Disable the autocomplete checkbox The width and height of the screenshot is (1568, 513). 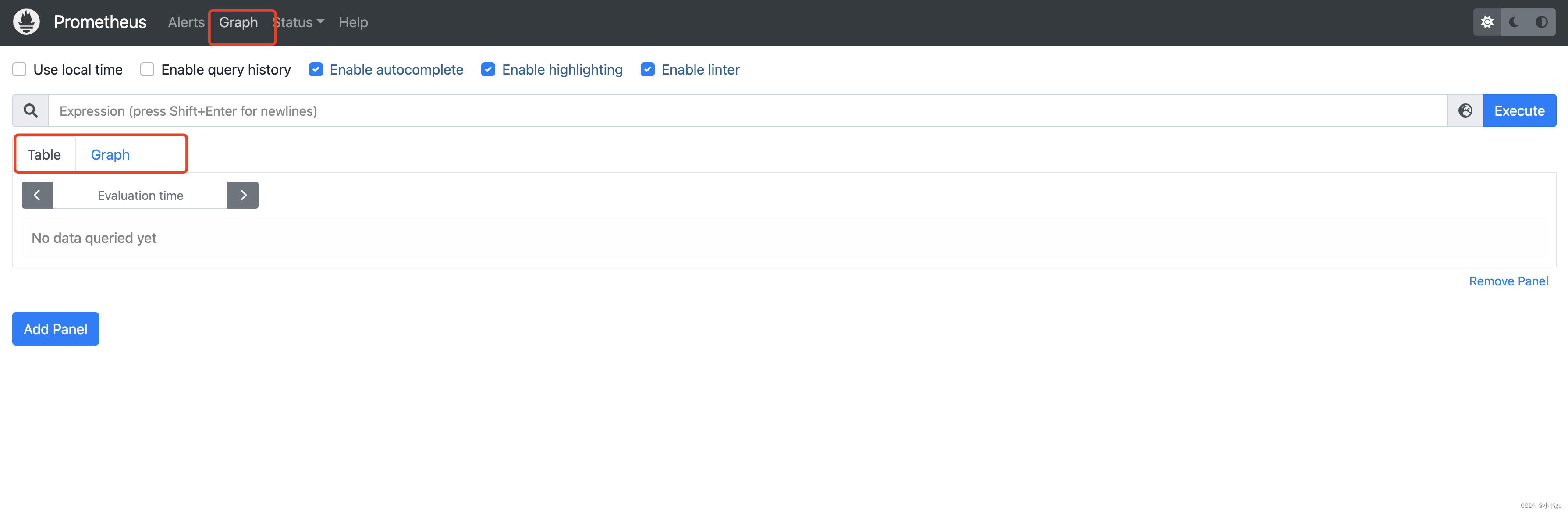click(x=316, y=69)
